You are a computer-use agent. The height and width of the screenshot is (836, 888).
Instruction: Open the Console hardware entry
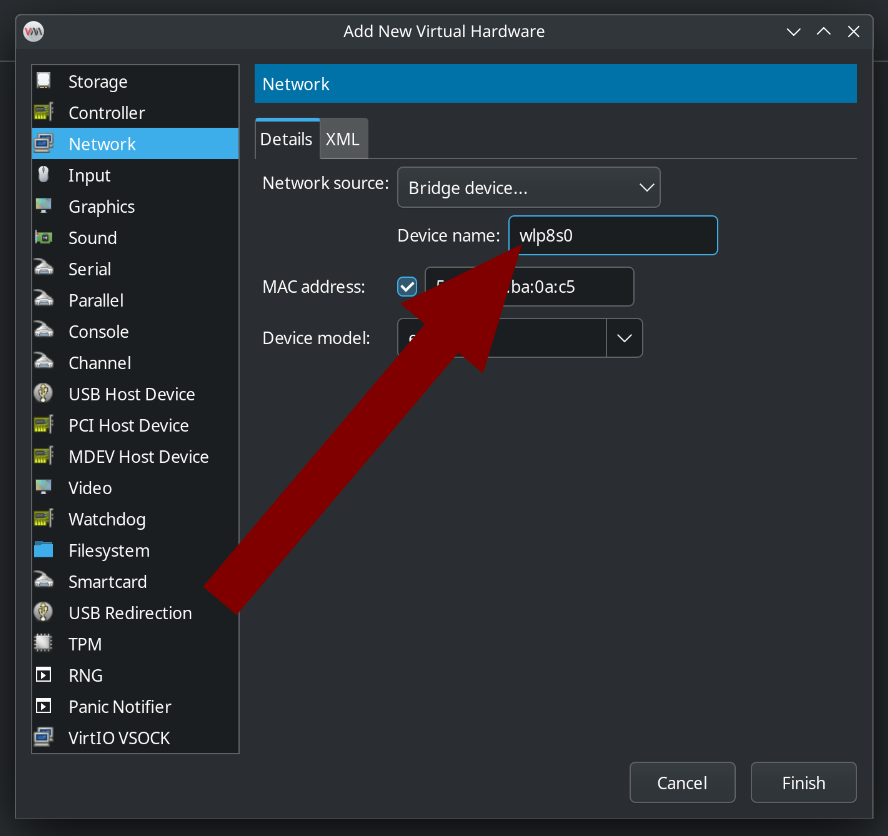[135, 331]
